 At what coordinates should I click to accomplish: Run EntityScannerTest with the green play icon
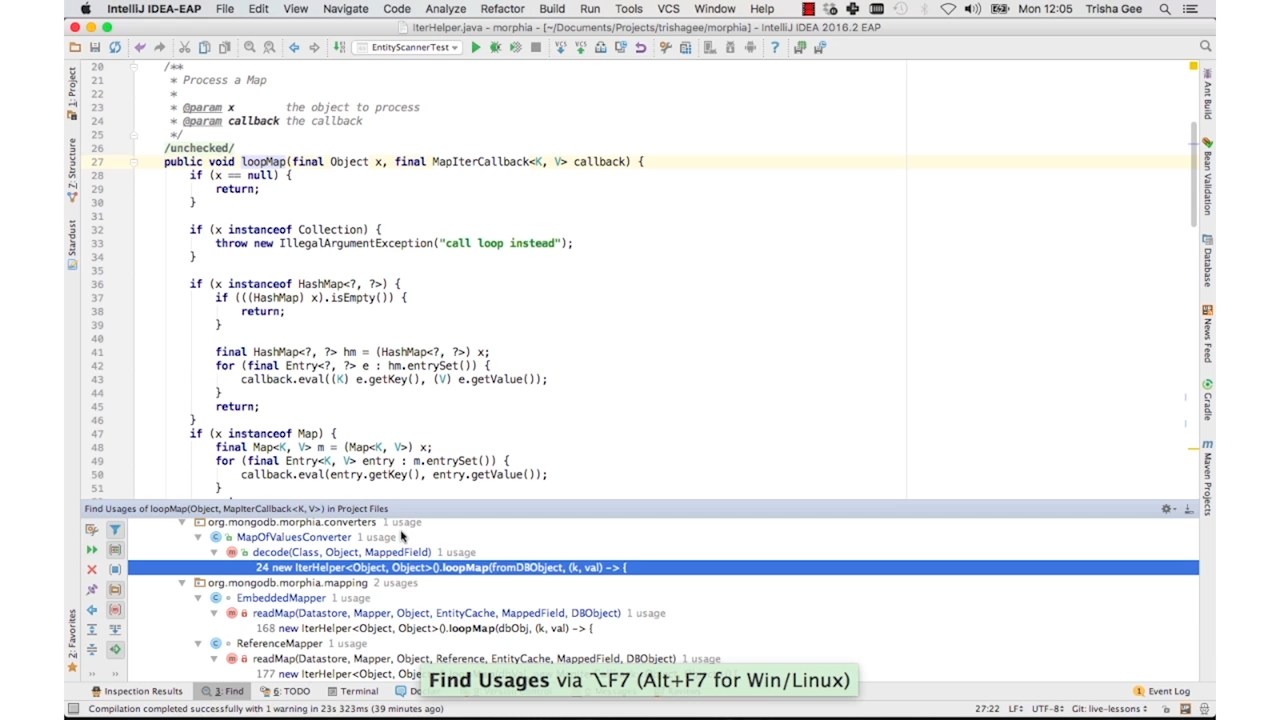(x=476, y=47)
